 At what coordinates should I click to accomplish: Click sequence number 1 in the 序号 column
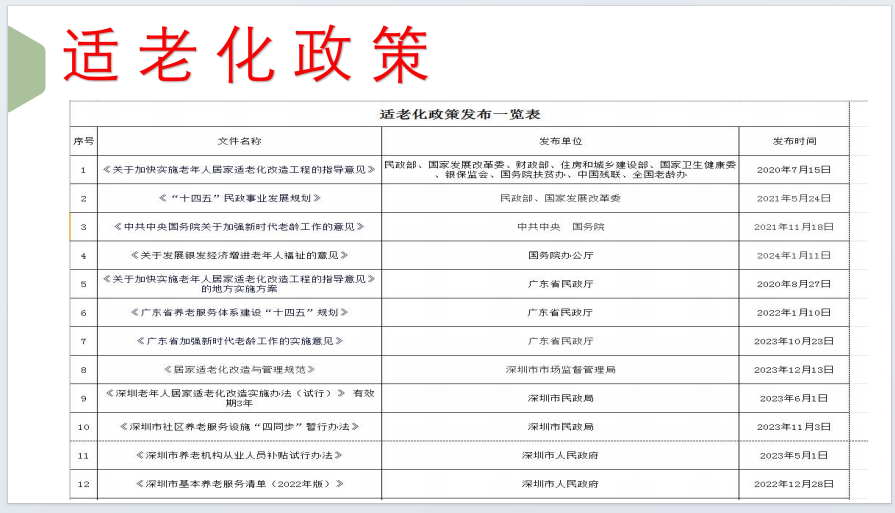coord(83,169)
